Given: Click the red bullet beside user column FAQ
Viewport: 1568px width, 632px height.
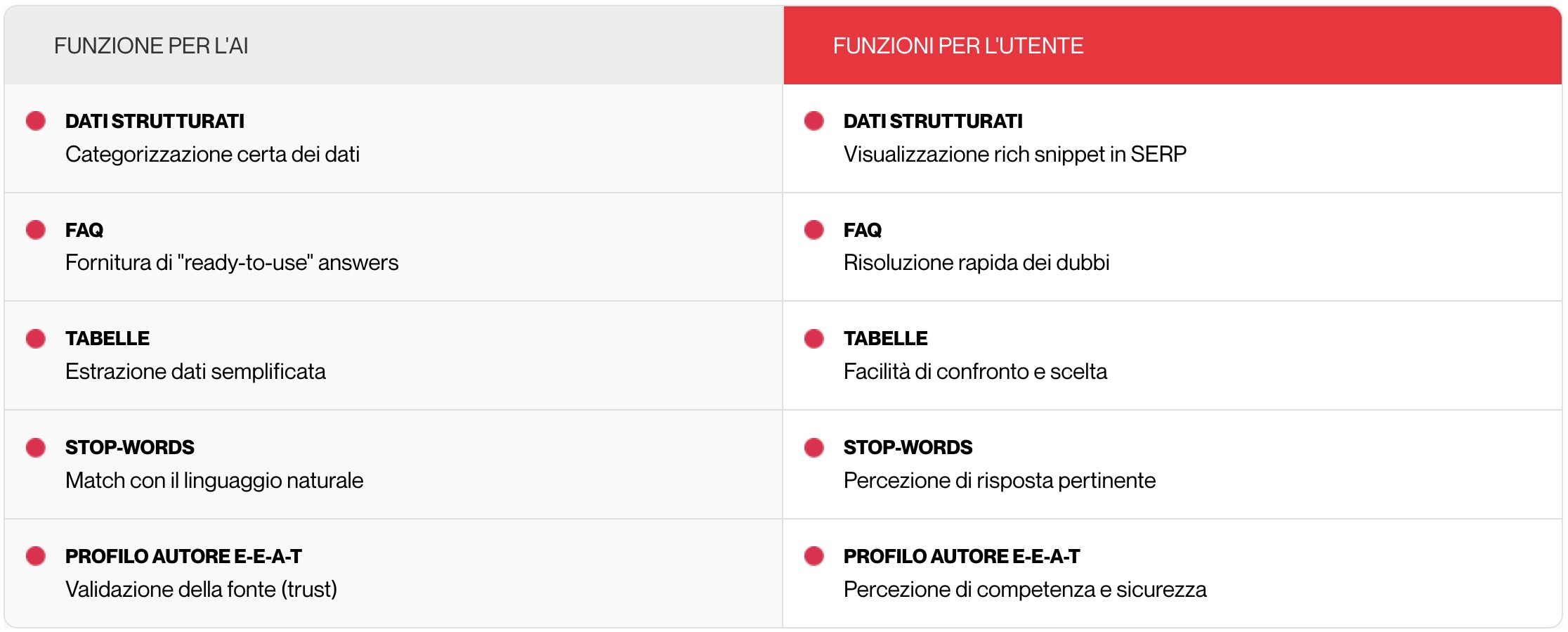Looking at the screenshot, I should coord(814,230).
